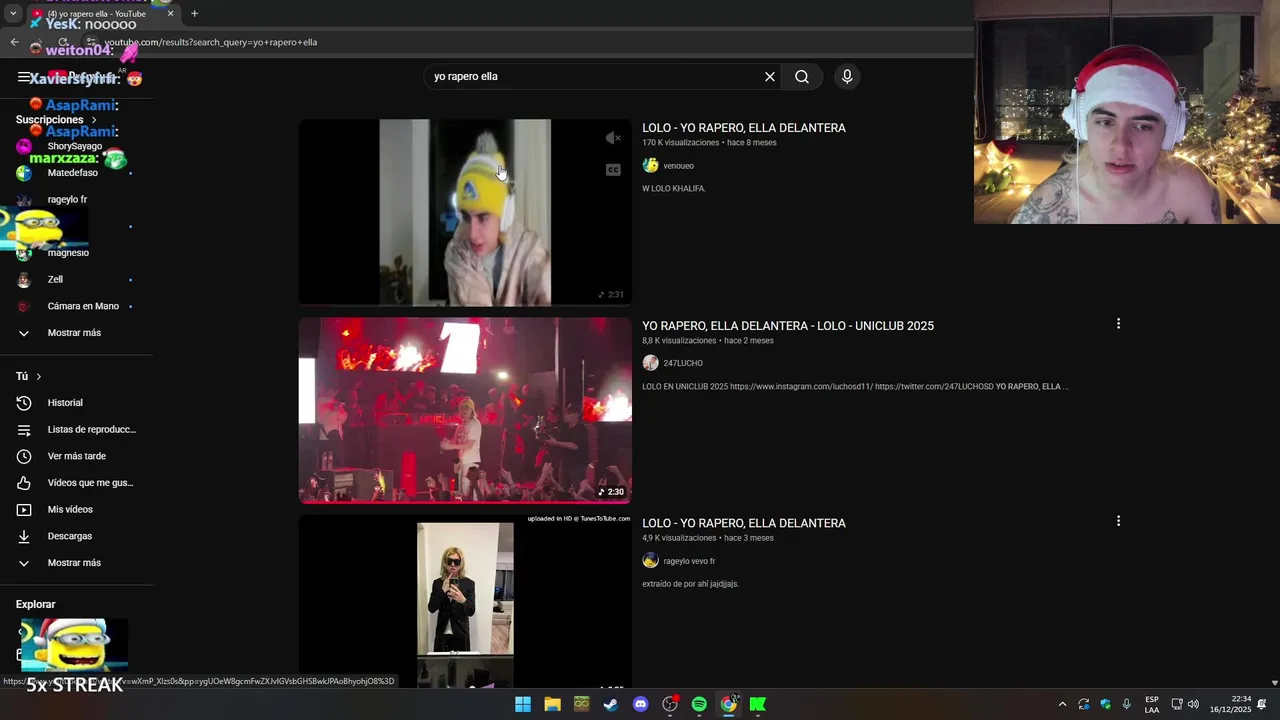Click the Explorar heading in sidebar
The width and height of the screenshot is (1280, 720).
point(36,604)
